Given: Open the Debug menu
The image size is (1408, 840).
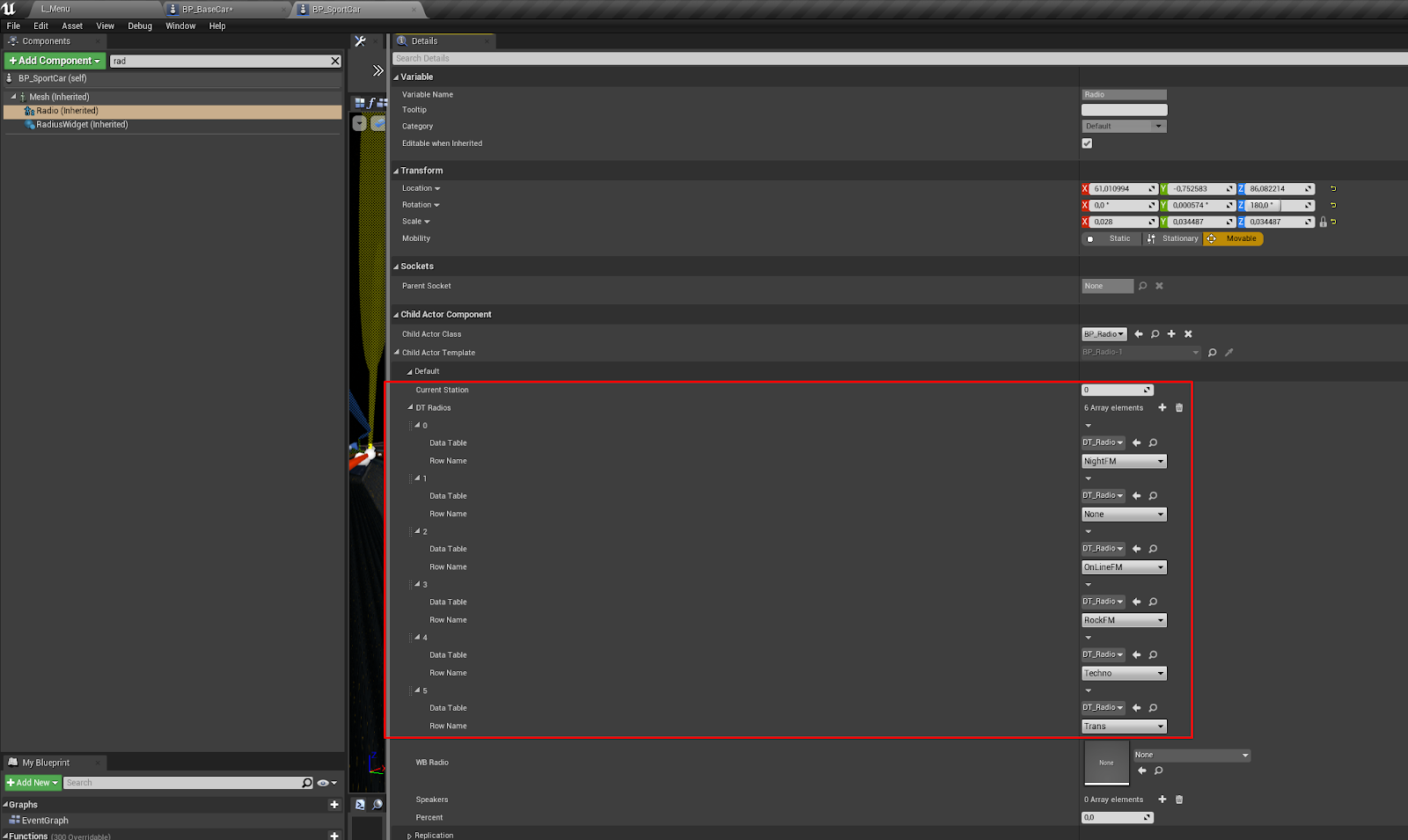Looking at the screenshot, I should coord(140,26).
